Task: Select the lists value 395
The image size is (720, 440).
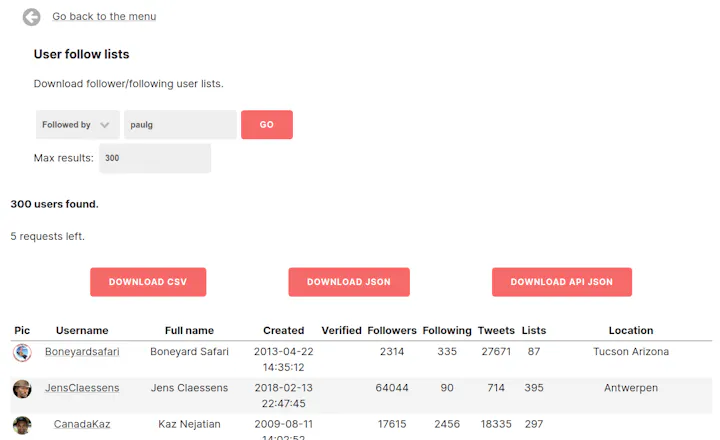Action: 534,388
